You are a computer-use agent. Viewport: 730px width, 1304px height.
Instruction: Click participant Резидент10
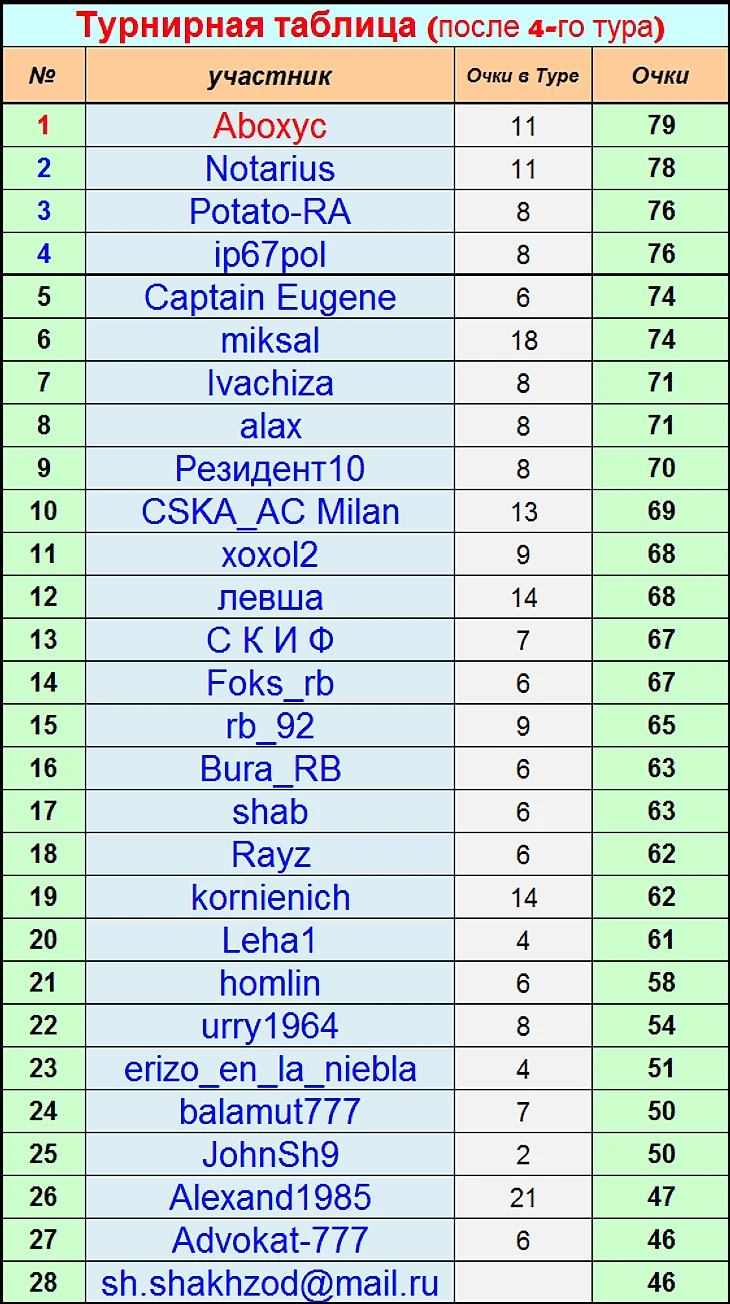(x=270, y=469)
